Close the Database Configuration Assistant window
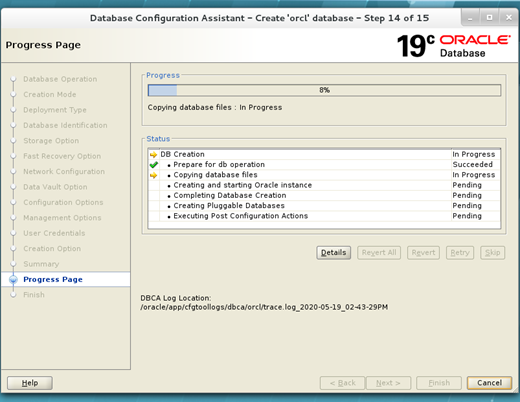This screenshot has height=402, width=520. tap(509, 18)
